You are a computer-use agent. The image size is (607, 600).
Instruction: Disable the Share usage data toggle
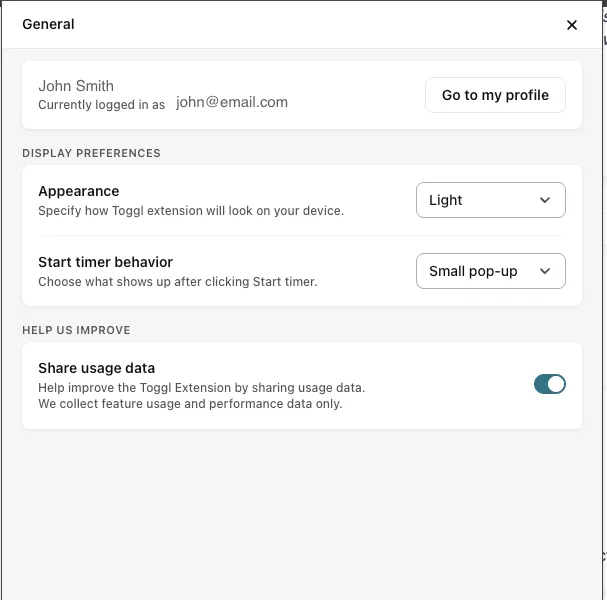550,384
